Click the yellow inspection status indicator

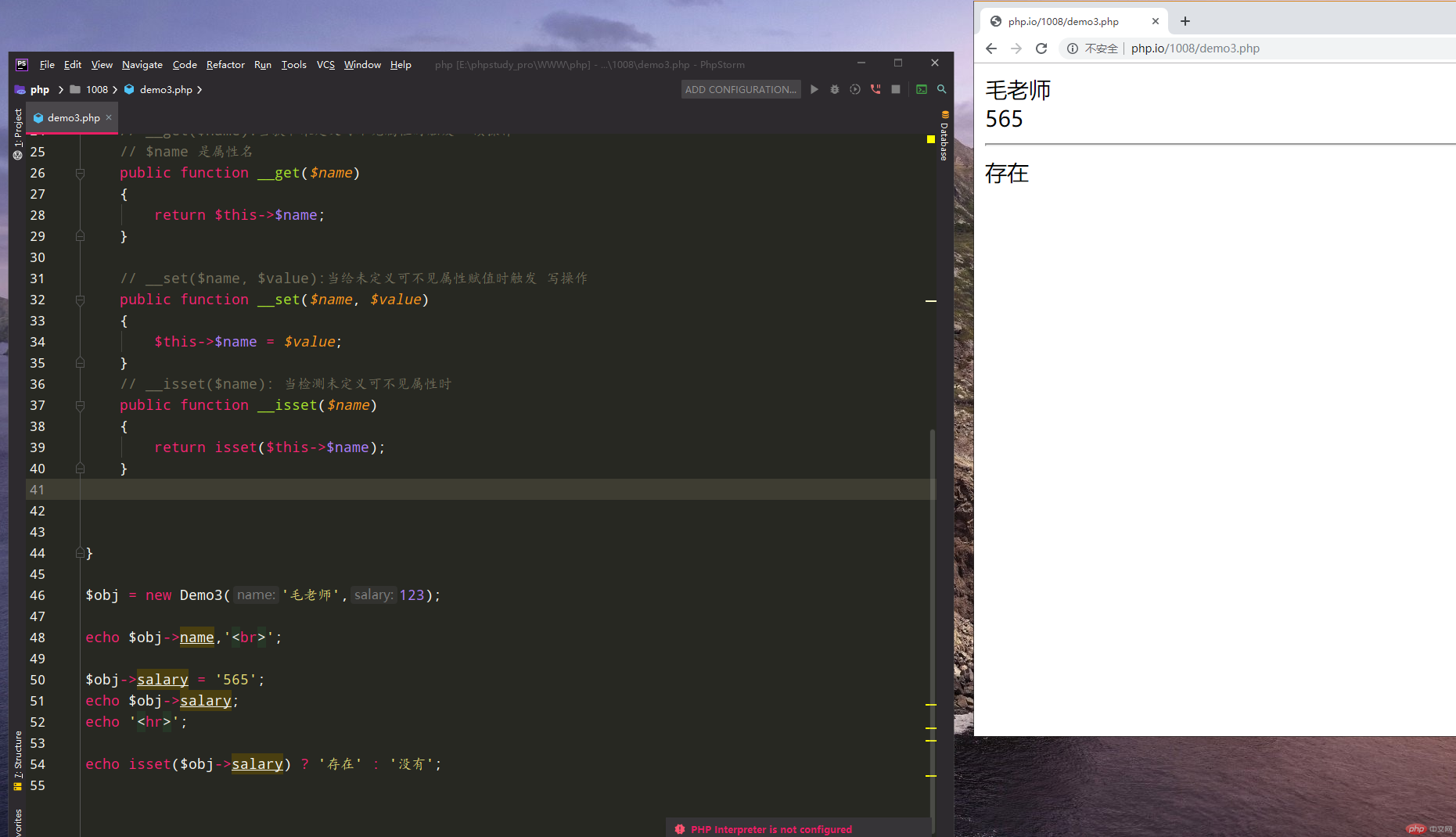tap(931, 139)
